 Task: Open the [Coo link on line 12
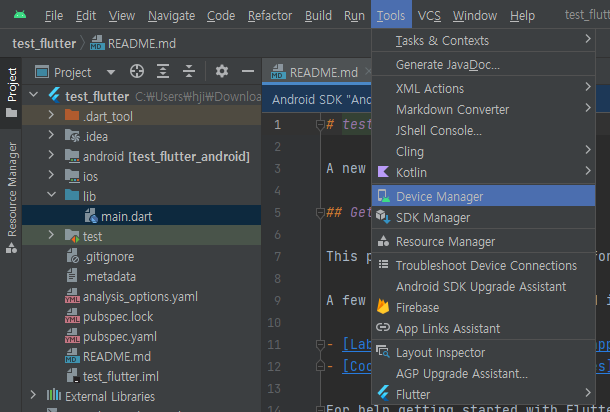tap(357, 366)
